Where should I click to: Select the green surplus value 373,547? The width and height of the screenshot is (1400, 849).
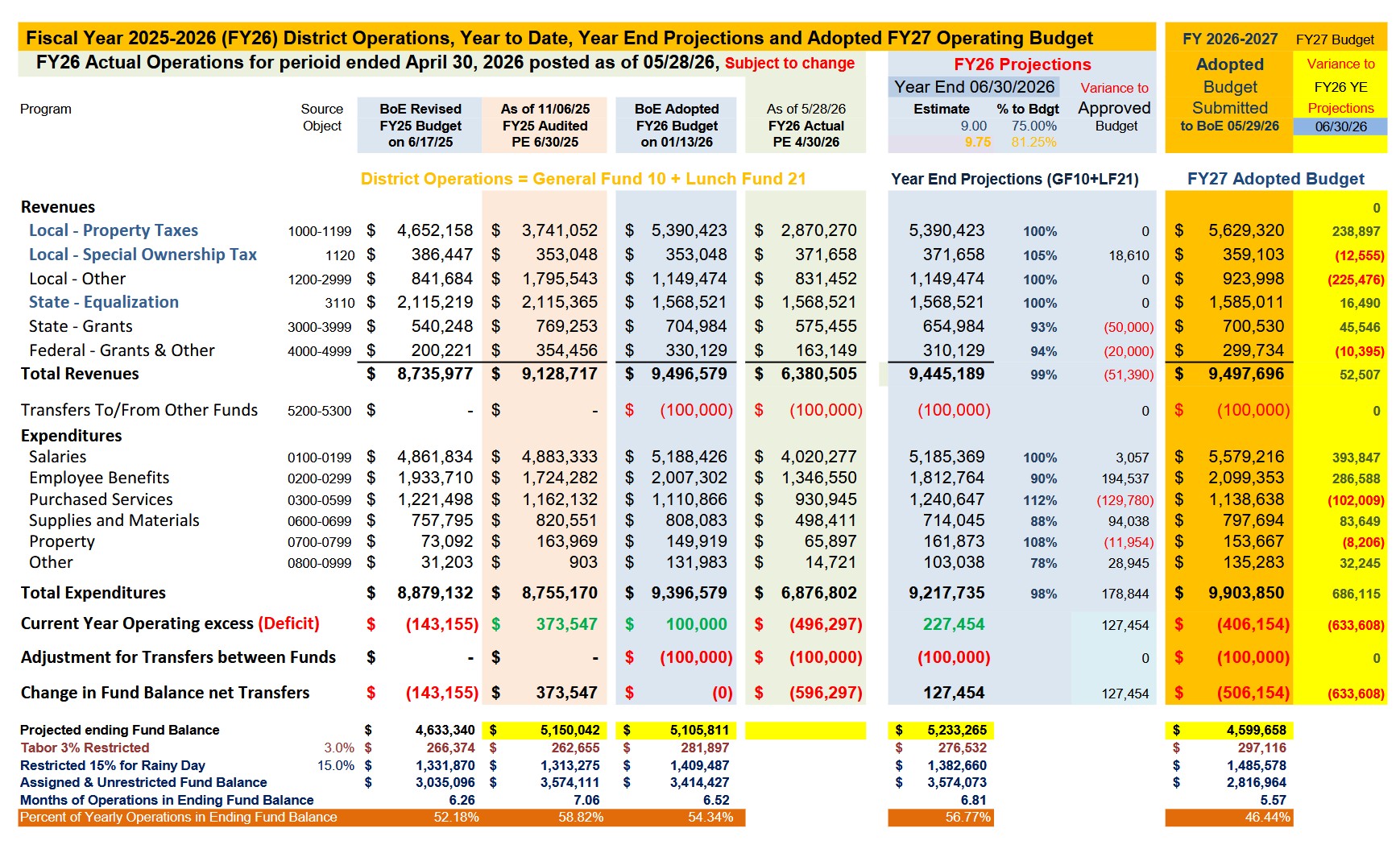(567, 624)
